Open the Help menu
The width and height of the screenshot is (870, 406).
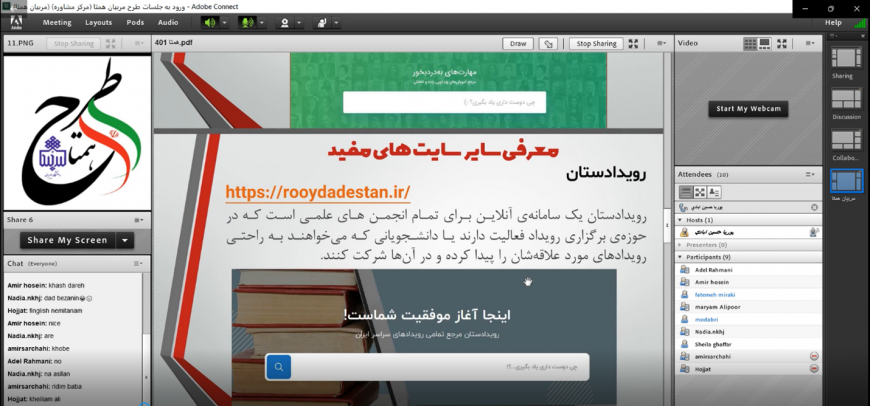coord(833,23)
